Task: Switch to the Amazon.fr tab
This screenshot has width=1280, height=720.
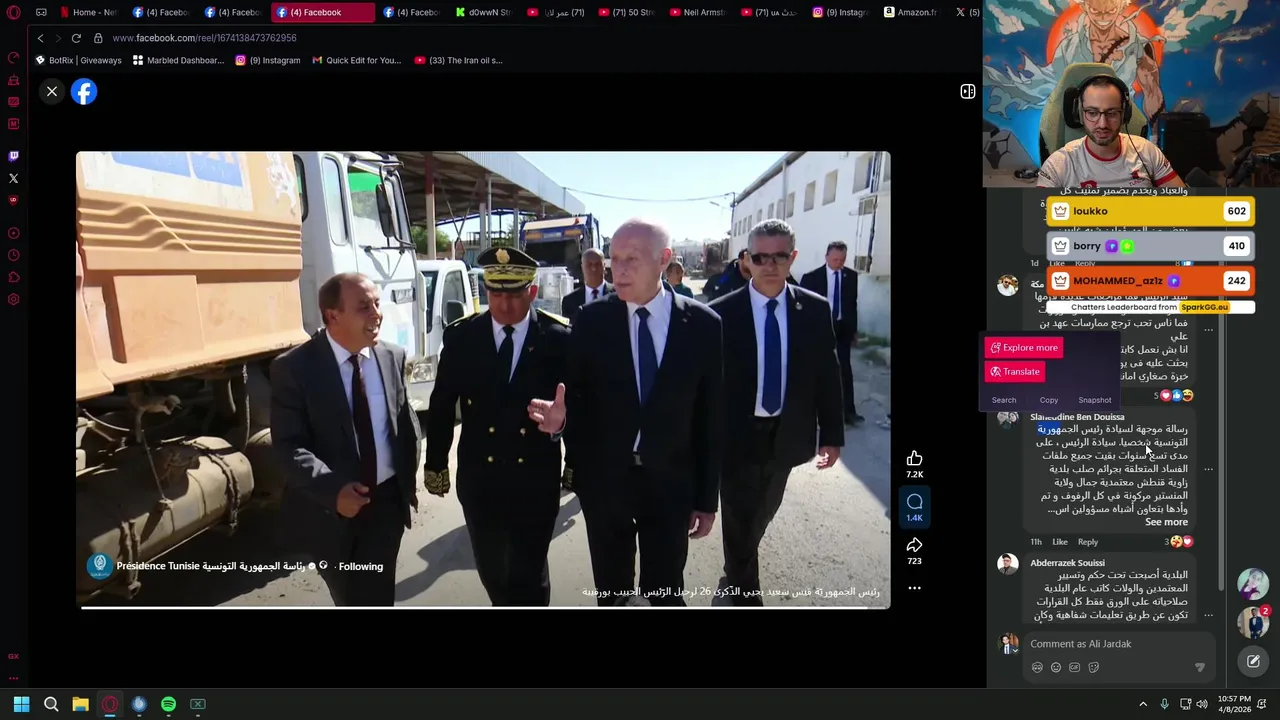Action: click(912, 12)
